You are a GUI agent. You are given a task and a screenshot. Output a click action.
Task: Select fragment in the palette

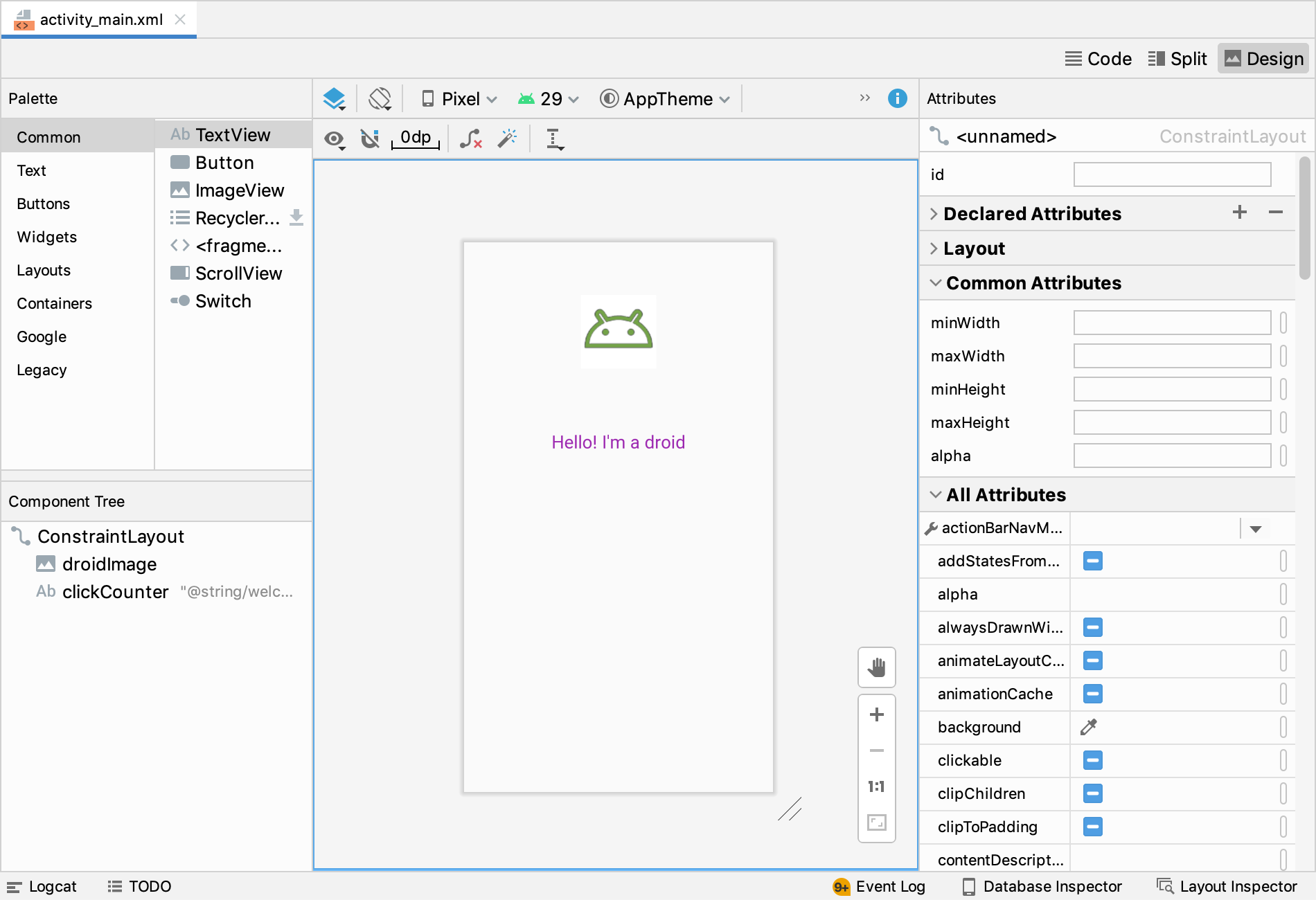(233, 246)
